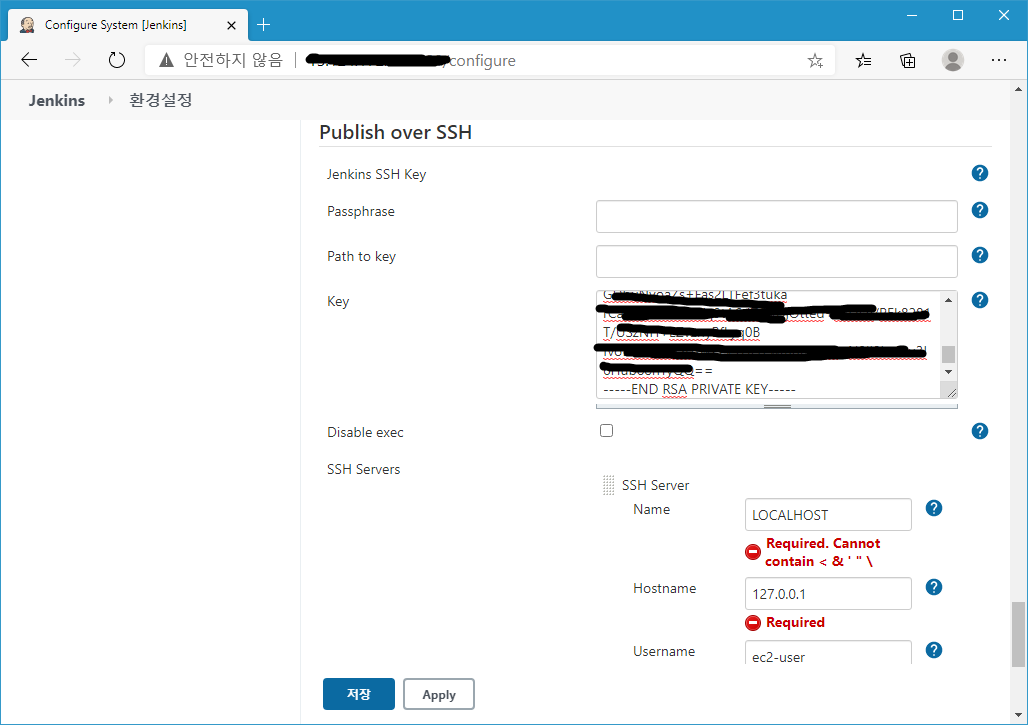This screenshot has height=725, width=1028.
Task: Minimize the browser window
Action: pos(912,15)
